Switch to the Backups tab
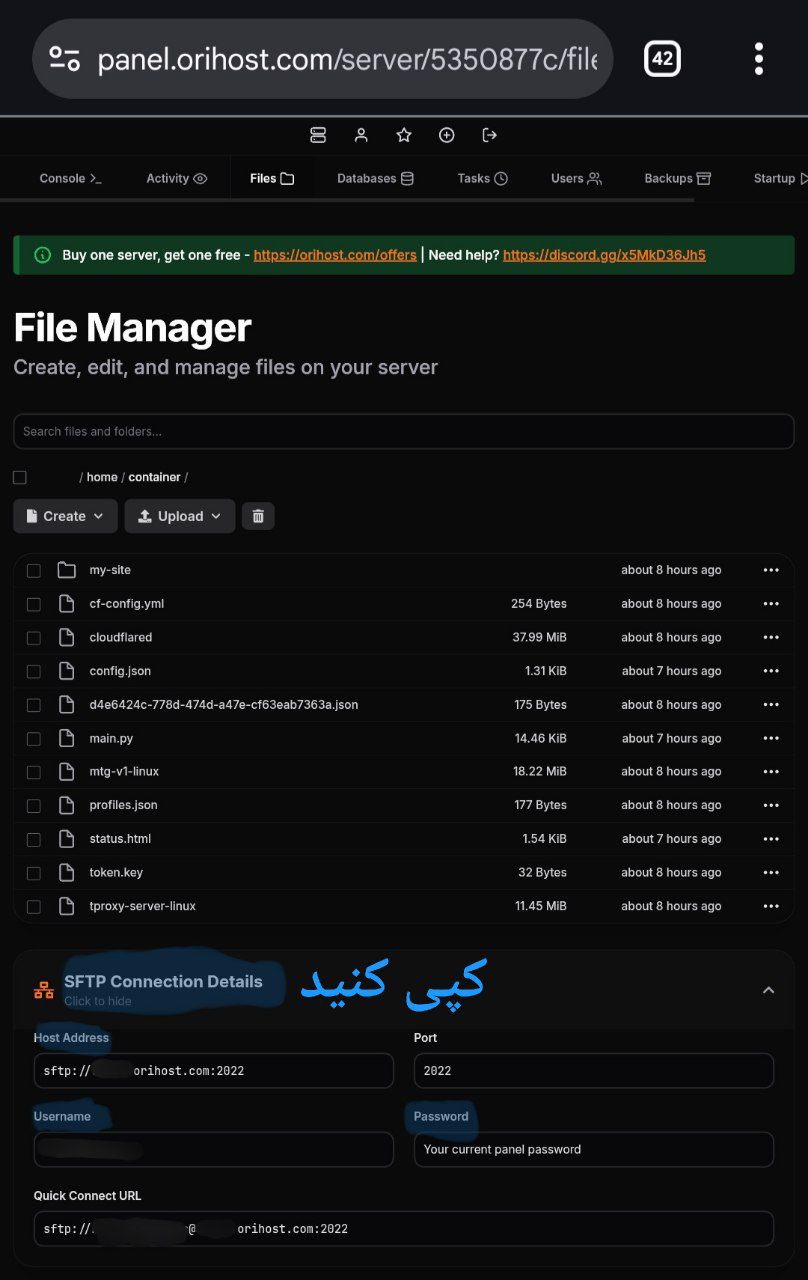The height and width of the screenshot is (1280, 808). (x=678, y=178)
